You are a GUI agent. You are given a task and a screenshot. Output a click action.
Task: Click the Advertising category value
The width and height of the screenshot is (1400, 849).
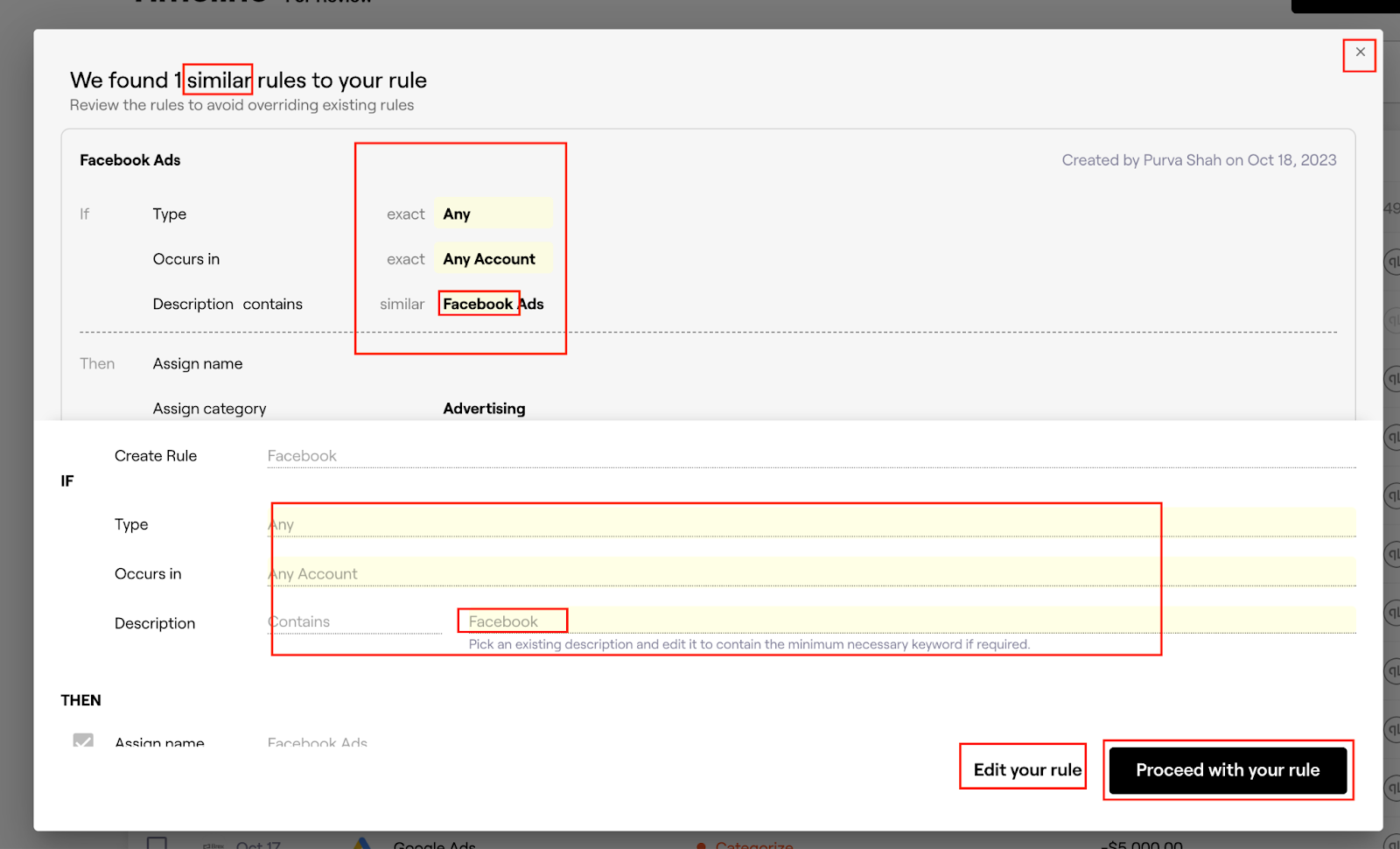coord(484,409)
